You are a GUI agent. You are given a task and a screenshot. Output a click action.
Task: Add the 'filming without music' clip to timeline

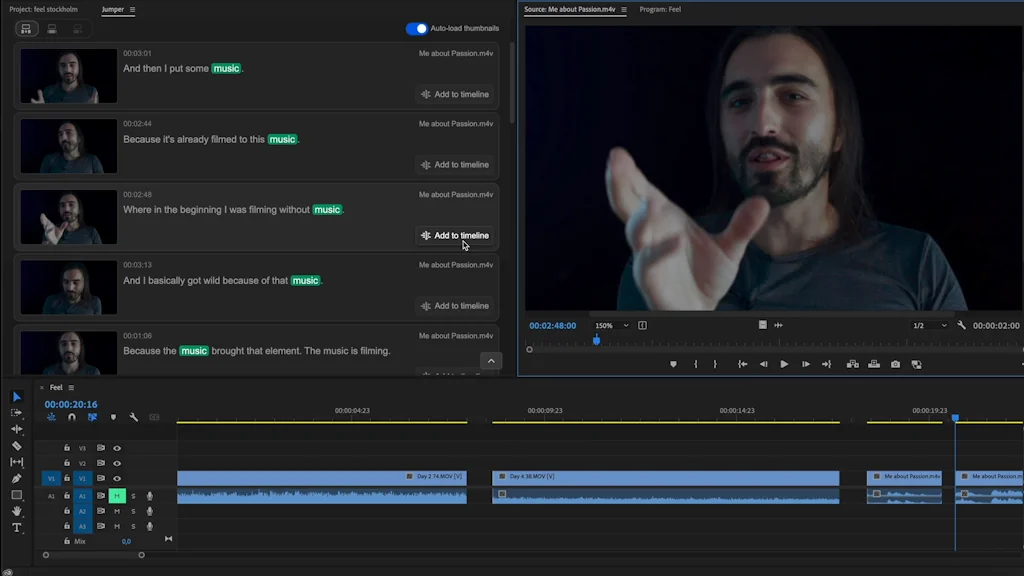pos(455,236)
